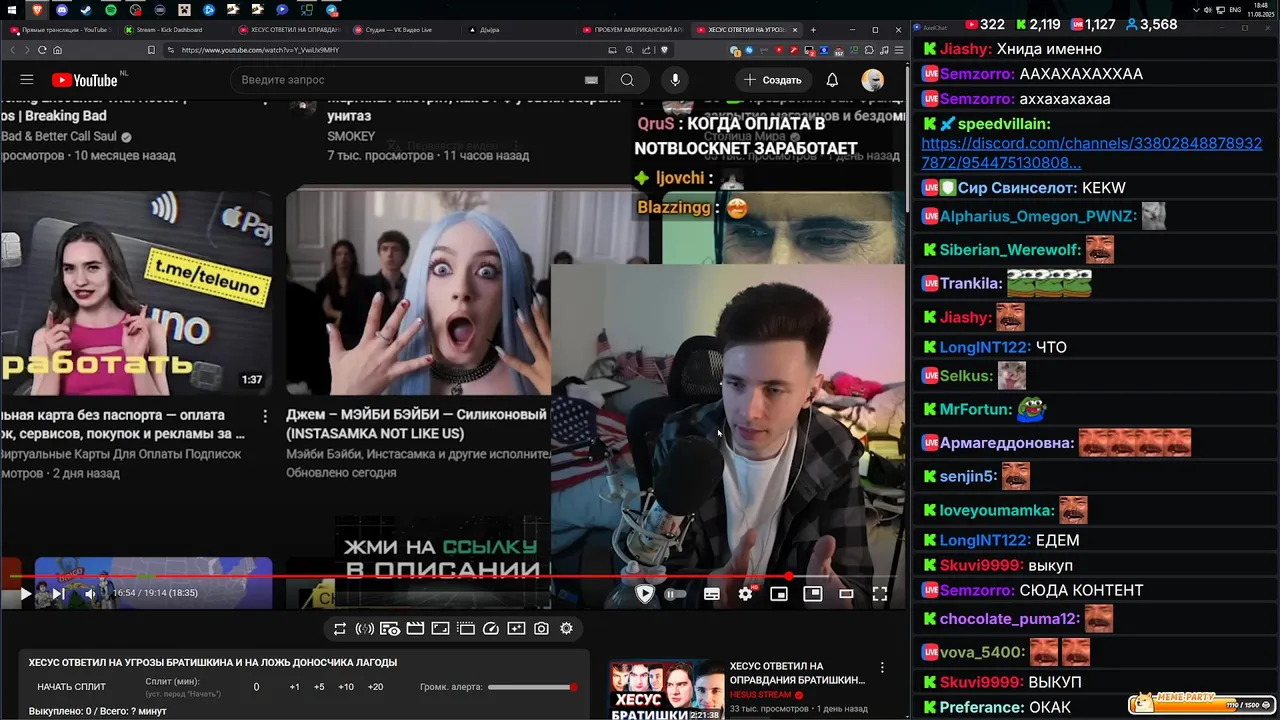1280x720 pixels.
Task: Enable miniplayer mode
Action: 779,594
